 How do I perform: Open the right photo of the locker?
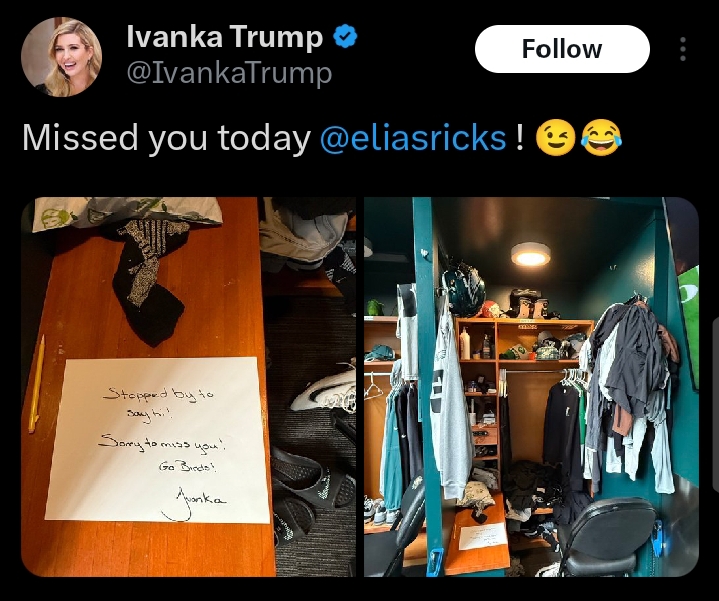point(531,386)
